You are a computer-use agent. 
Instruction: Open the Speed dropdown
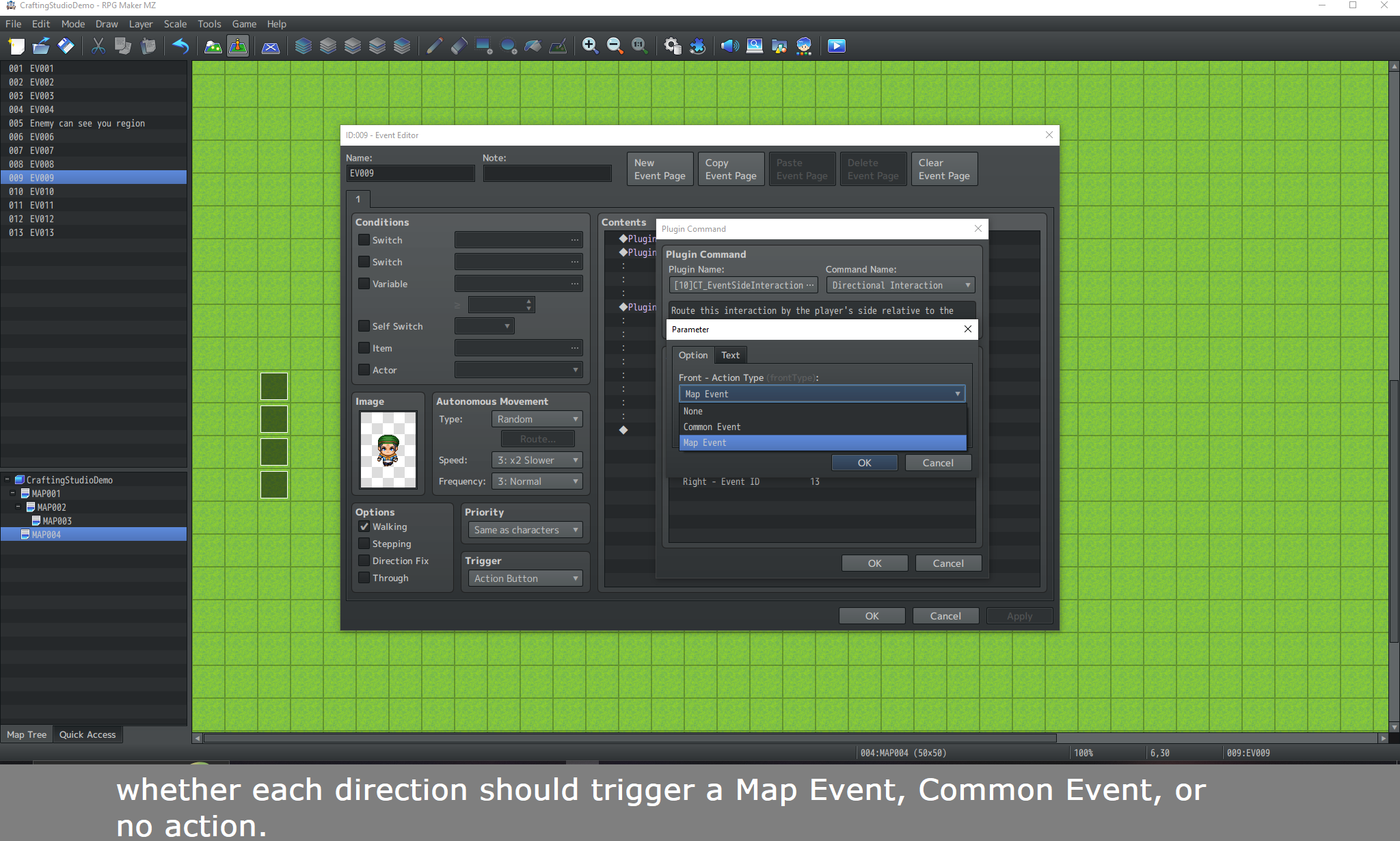click(537, 460)
